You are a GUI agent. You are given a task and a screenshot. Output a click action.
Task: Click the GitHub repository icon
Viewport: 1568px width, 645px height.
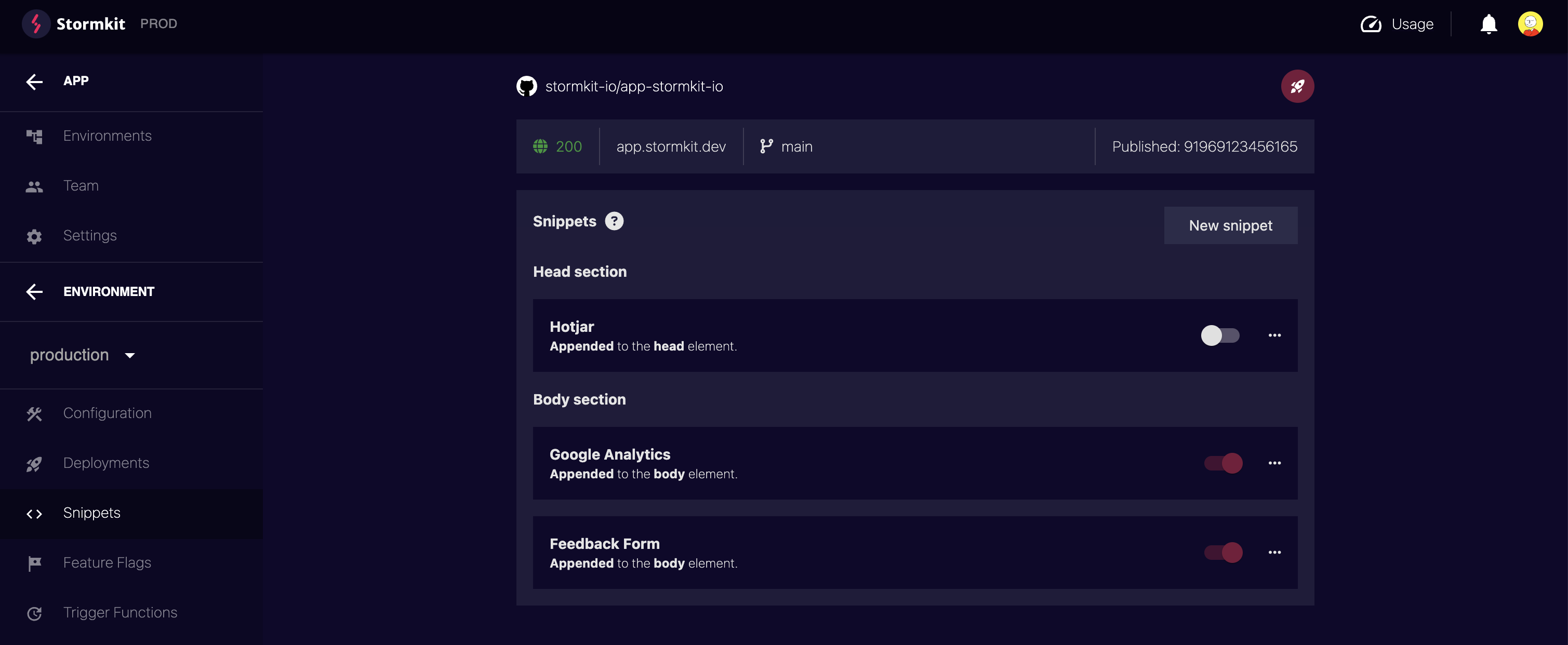pyautogui.click(x=526, y=86)
